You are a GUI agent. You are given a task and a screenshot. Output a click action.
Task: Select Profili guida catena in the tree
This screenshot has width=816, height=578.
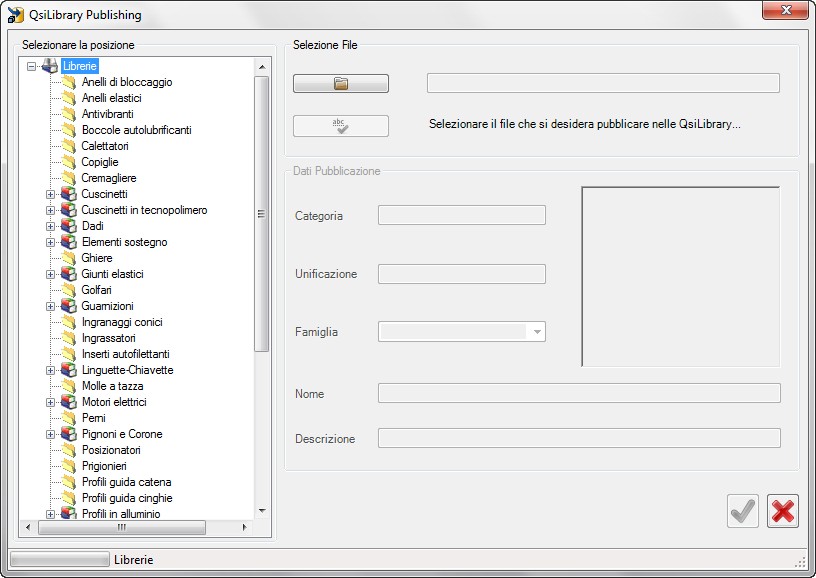pyautogui.click(x=126, y=482)
